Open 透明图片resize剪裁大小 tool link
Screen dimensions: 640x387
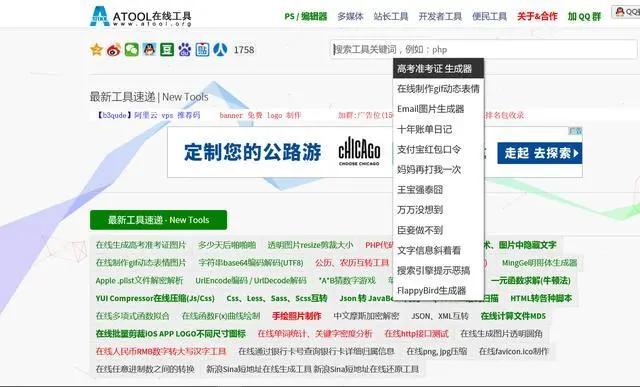point(310,245)
